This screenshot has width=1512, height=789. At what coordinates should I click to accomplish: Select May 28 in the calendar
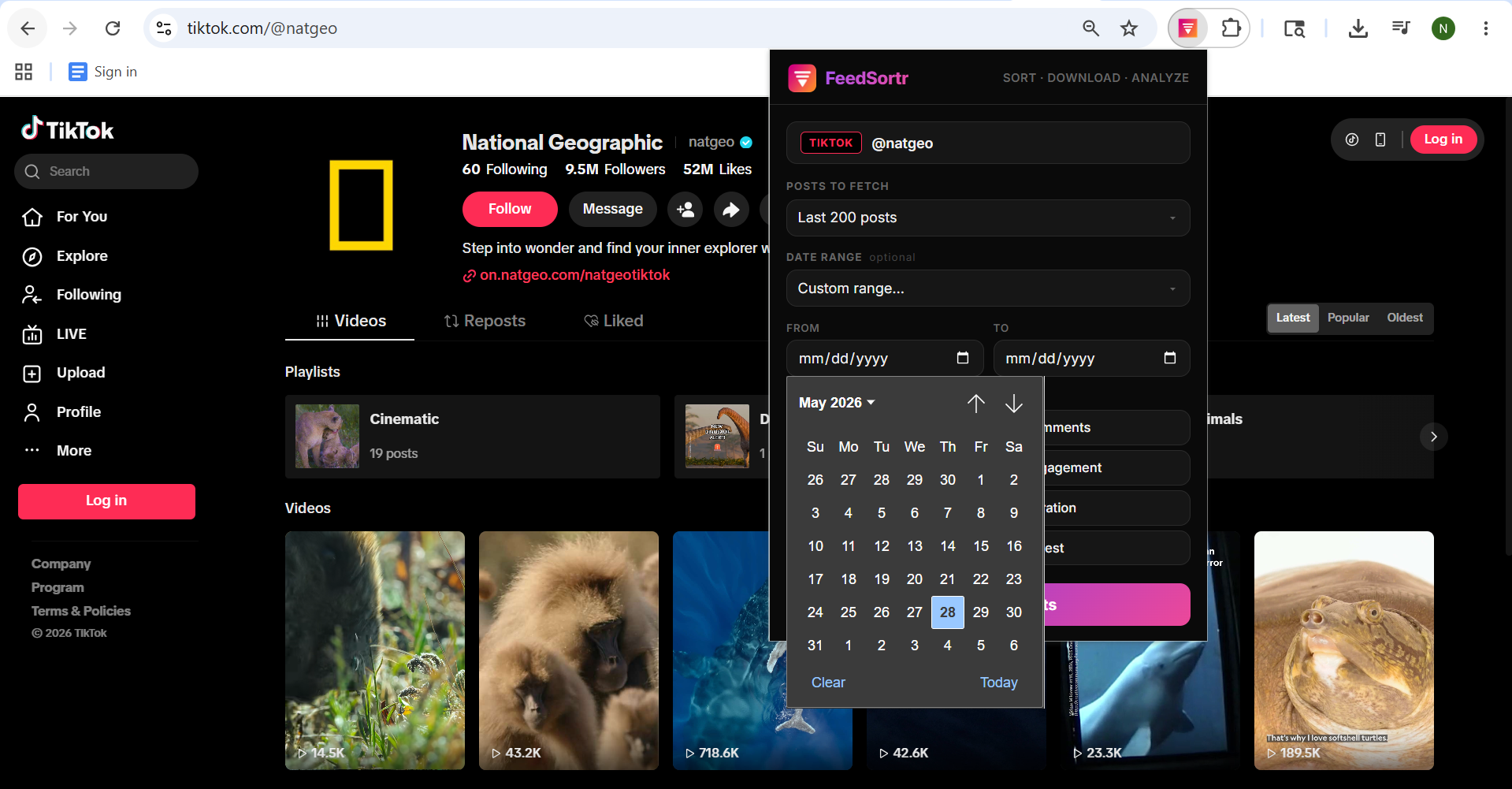(x=948, y=612)
